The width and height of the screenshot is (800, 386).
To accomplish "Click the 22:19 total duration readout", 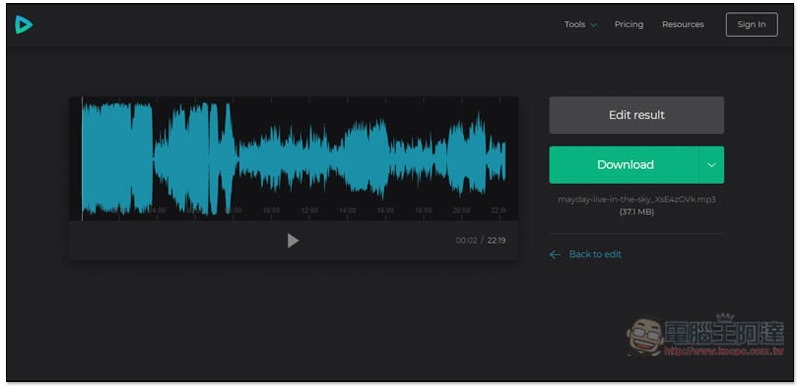I will [496, 241].
